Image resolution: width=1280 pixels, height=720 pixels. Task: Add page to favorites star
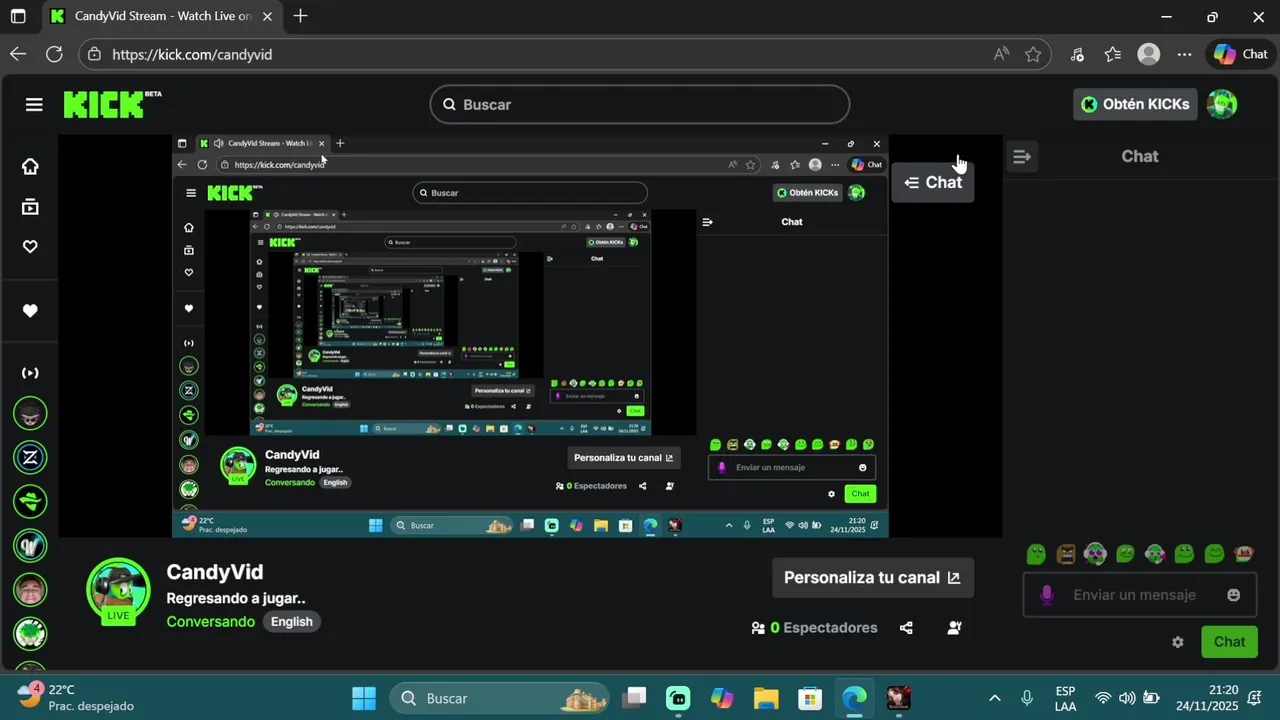coord(1033,54)
